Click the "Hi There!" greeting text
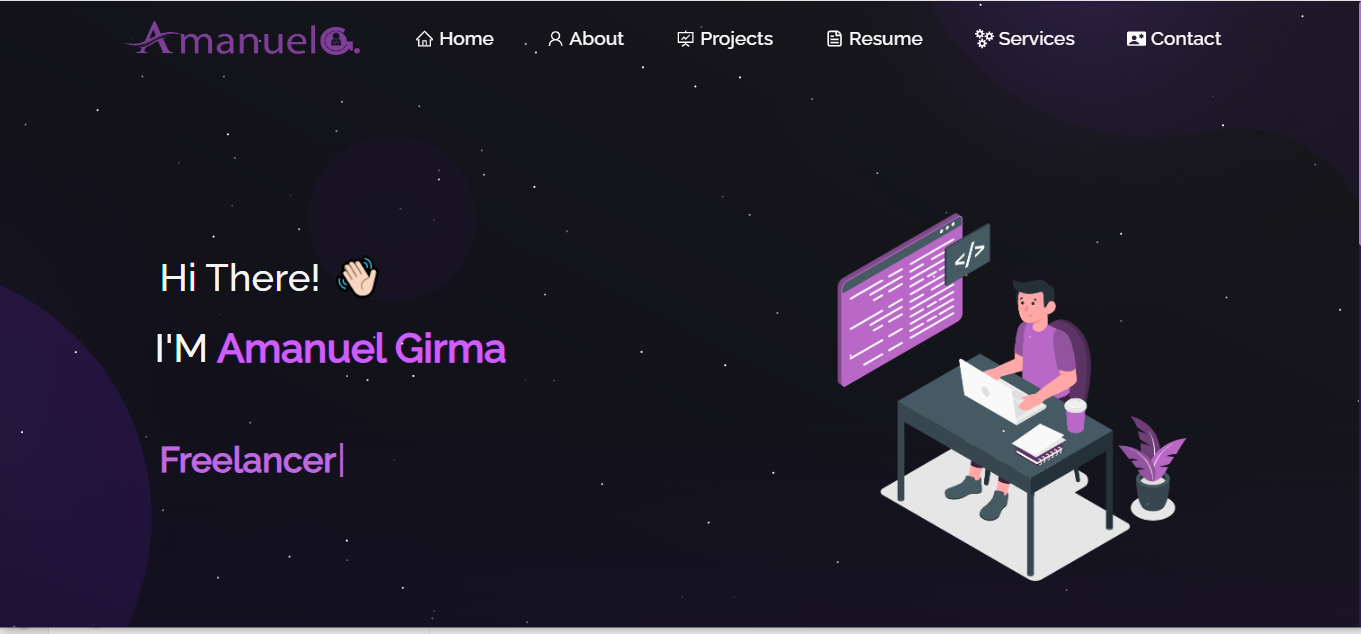 click(240, 277)
